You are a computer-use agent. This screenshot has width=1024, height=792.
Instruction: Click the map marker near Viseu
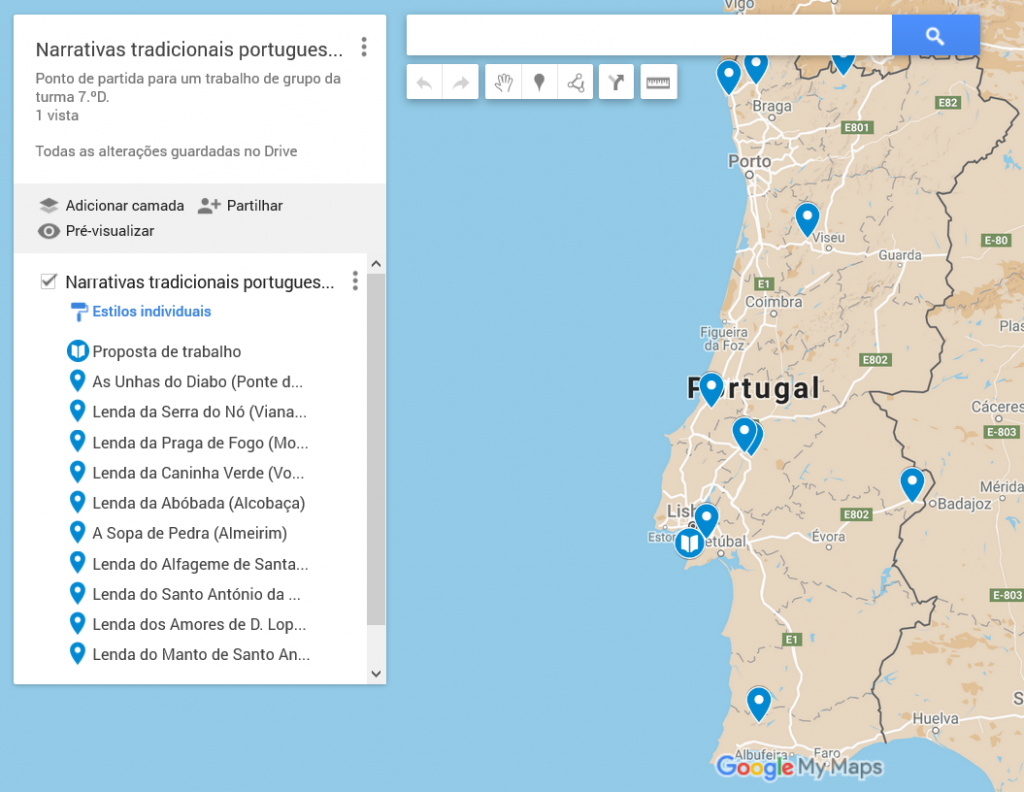click(807, 218)
